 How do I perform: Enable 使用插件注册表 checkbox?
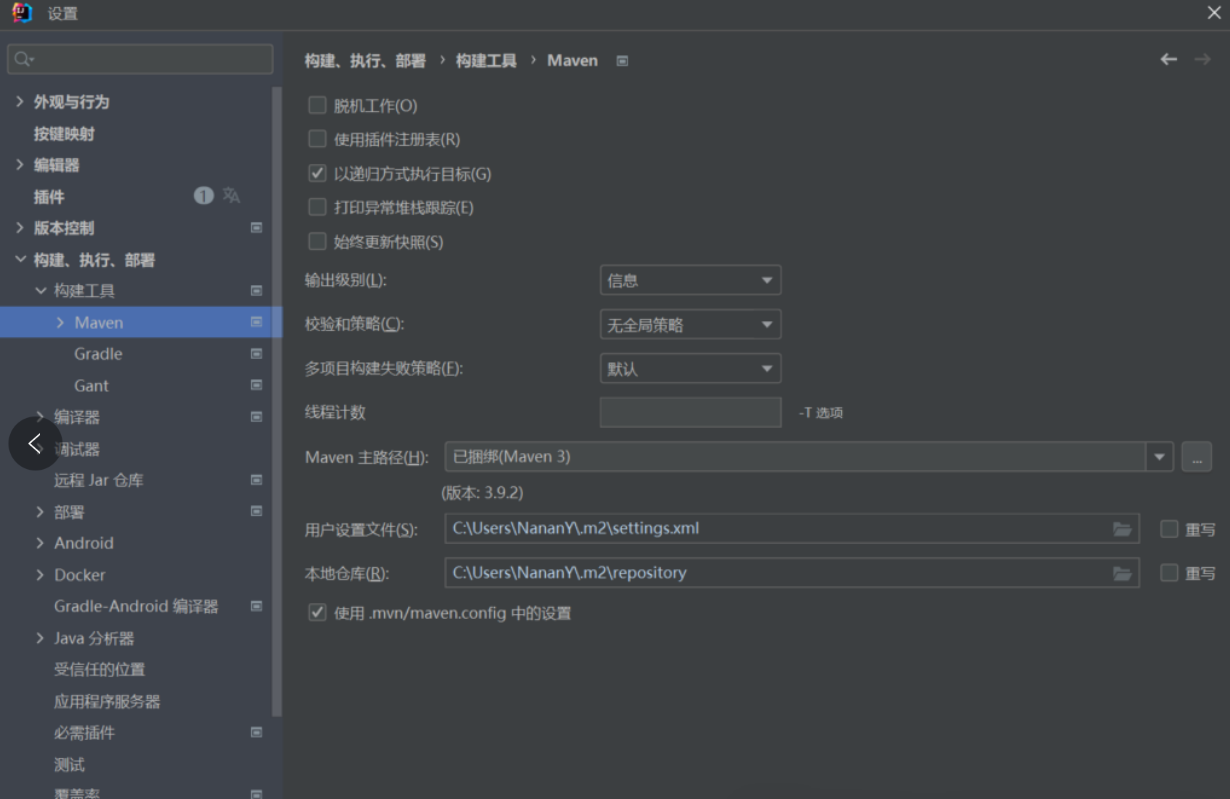pyautogui.click(x=317, y=139)
